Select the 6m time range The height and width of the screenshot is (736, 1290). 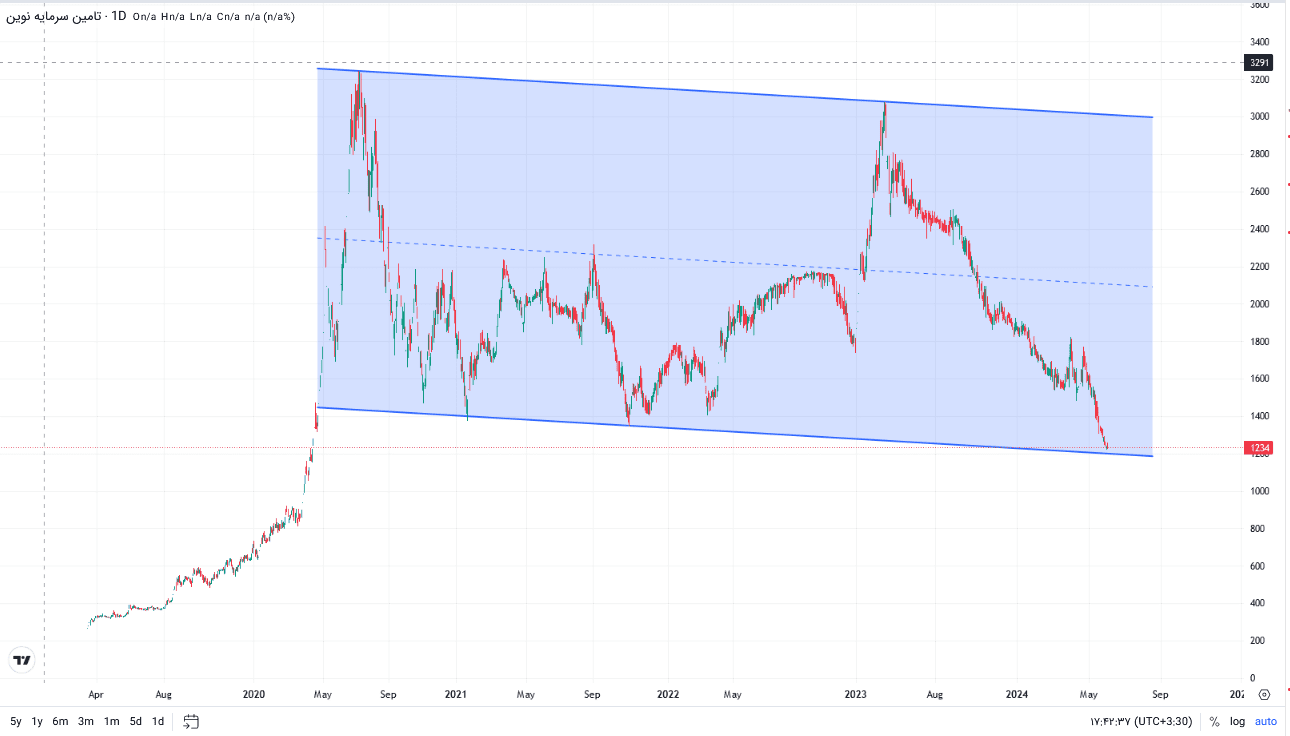click(61, 721)
